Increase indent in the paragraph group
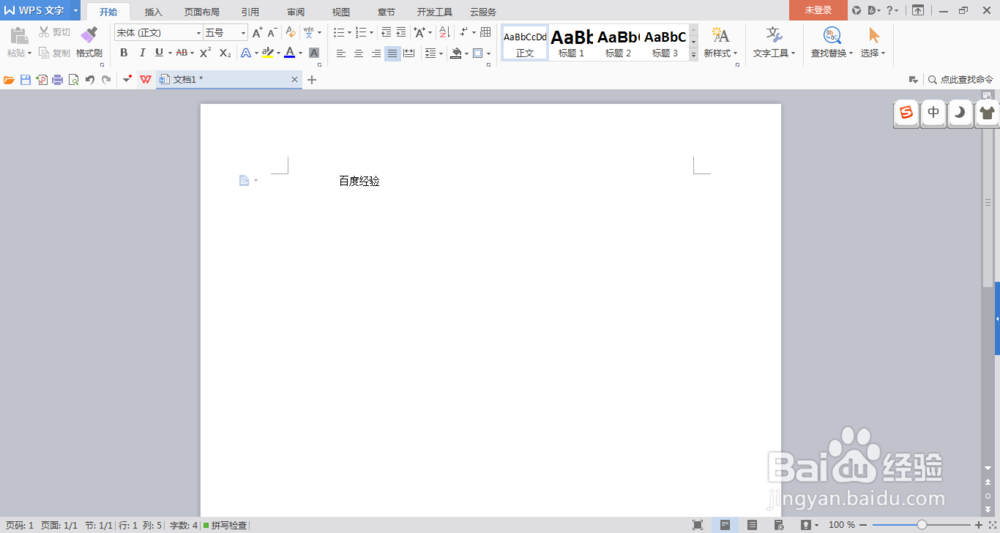Screen dimensions: 1000x533 (401, 33)
